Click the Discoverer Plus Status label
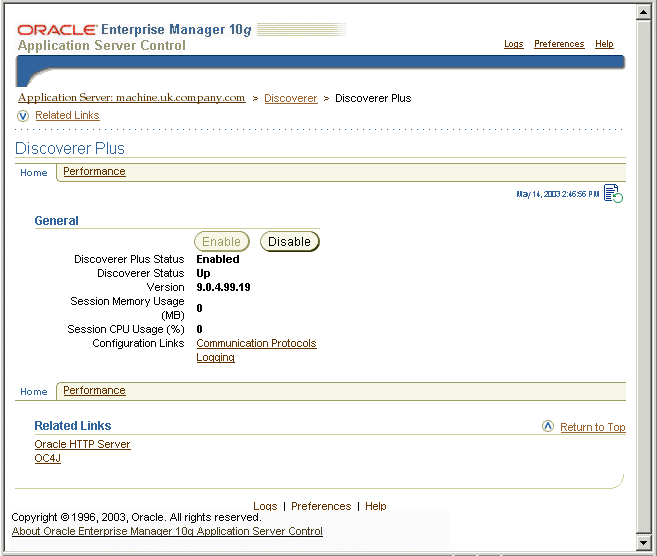Viewport: 657px width, 556px height. coord(129,259)
